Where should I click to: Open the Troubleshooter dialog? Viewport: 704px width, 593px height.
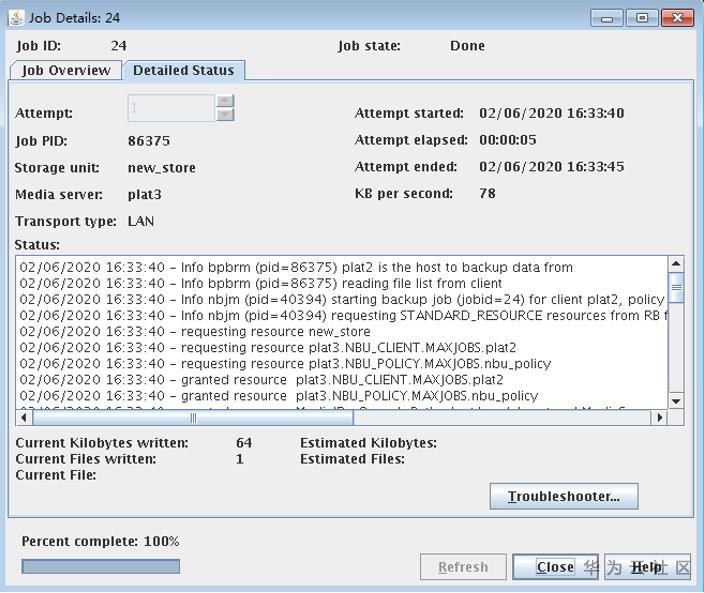click(x=564, y=496)
